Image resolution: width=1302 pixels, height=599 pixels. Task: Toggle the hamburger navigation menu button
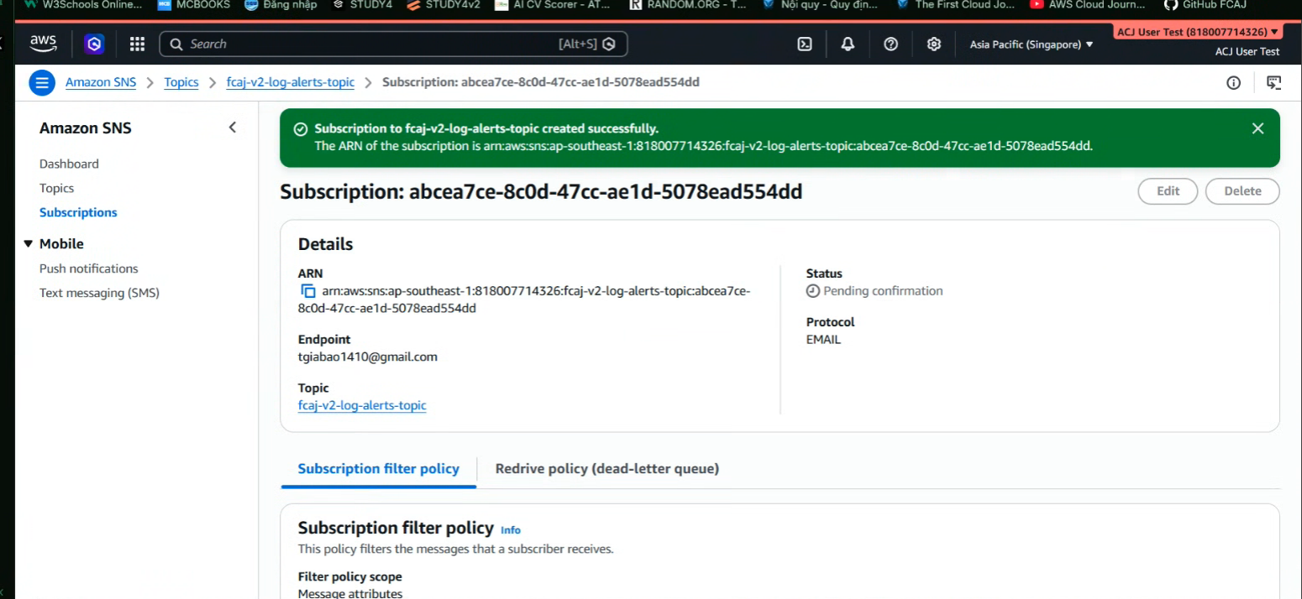(42, 82)
